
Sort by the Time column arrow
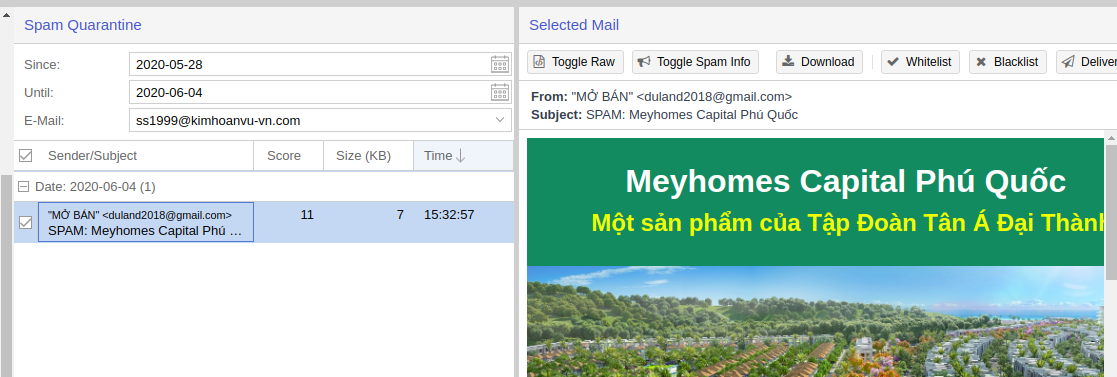click(x=460, y=155)
